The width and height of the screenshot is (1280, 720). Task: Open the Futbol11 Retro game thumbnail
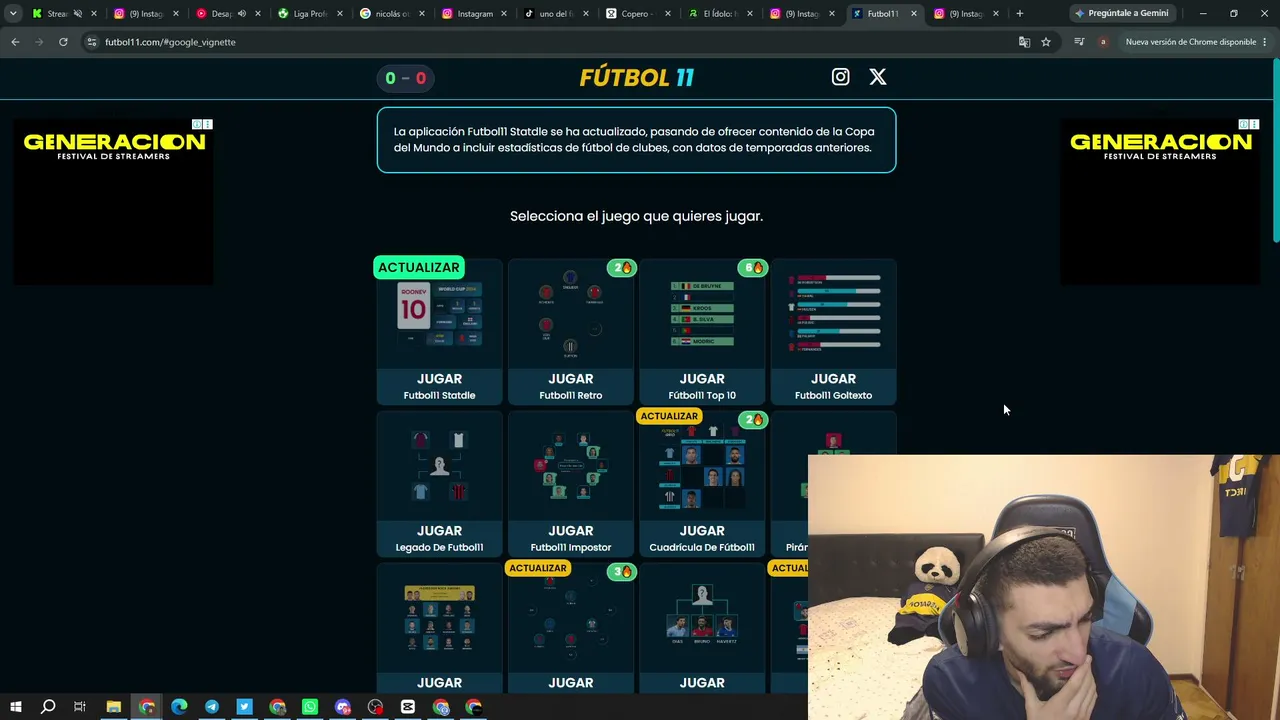click(570, 314)
